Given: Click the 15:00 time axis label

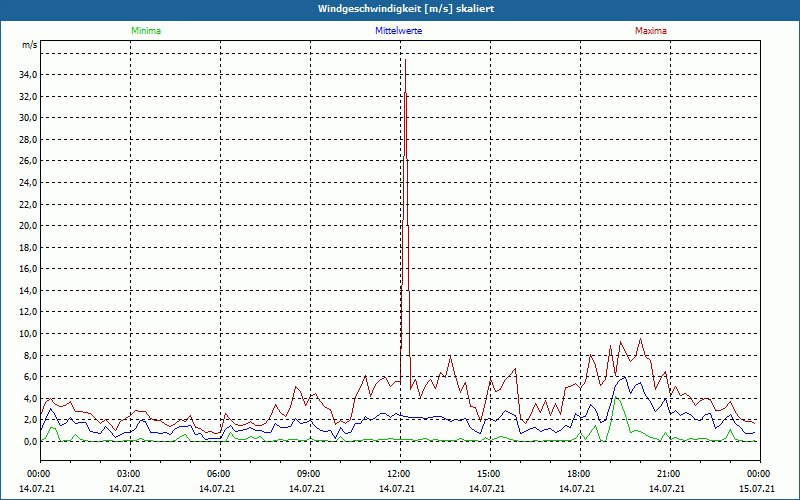Looking at the screenshot, I should [x=490, y=474].
